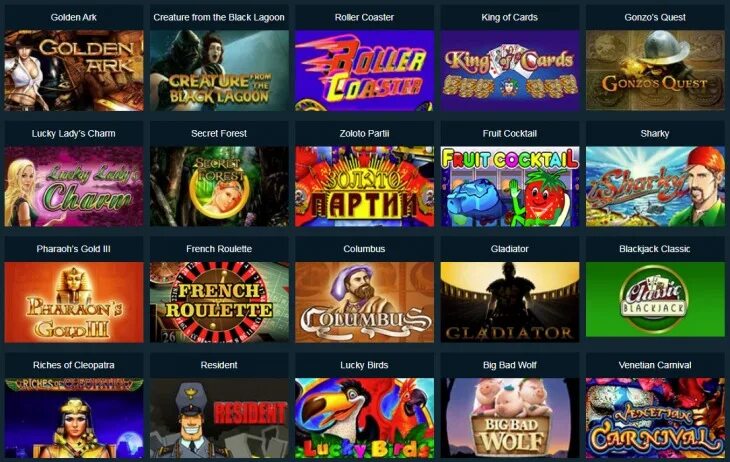Click the Gonzo's Quest game image
Viewport: 730px width, 462px height.
(655, 71)
